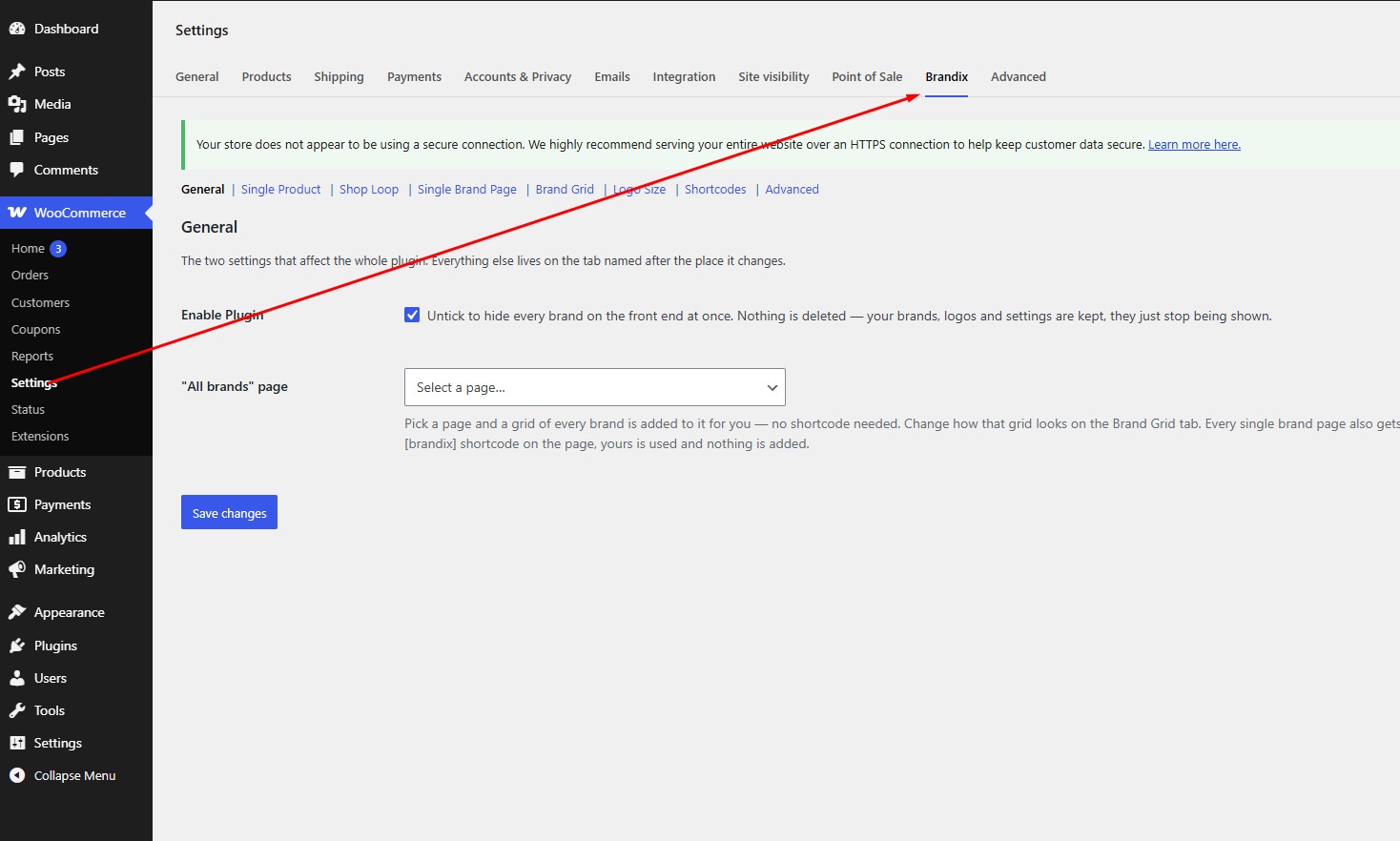Follow the Learn more here link
Image resolution: width=1400 pixels, height=841 pixels.
pyautogui.click(x=1194, y=144)
